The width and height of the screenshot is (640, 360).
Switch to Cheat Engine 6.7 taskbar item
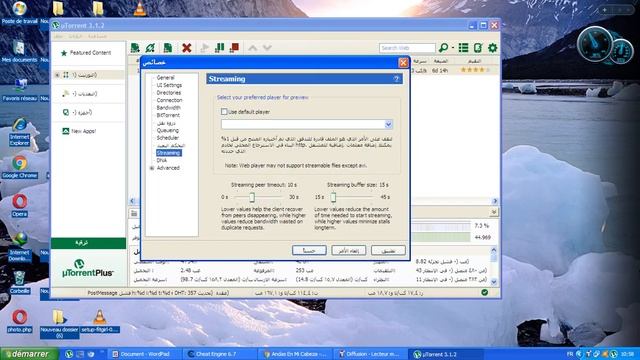(220, 354)
